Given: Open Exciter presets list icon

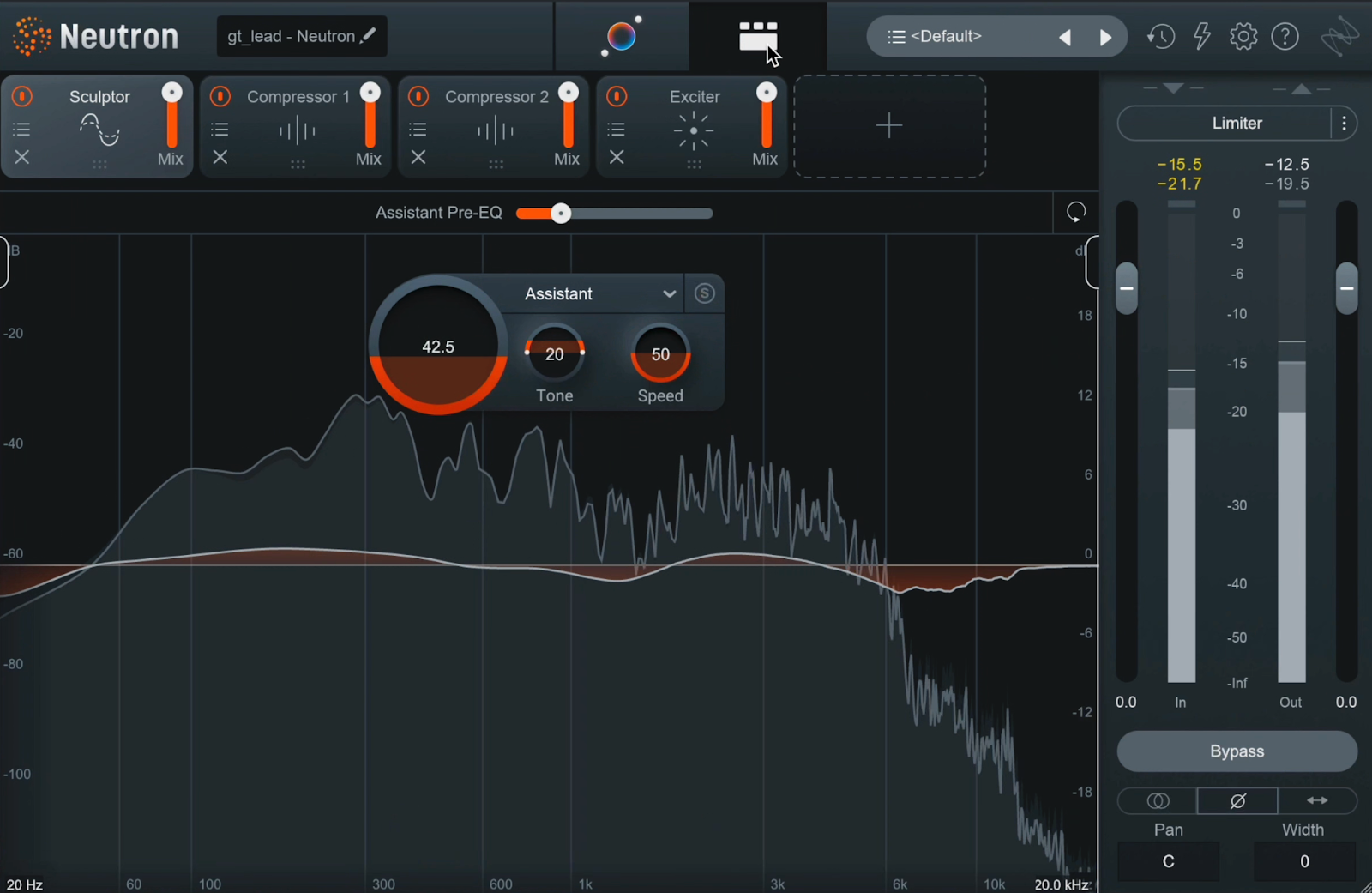Looking at the screenshot, I should coord(617,130).
